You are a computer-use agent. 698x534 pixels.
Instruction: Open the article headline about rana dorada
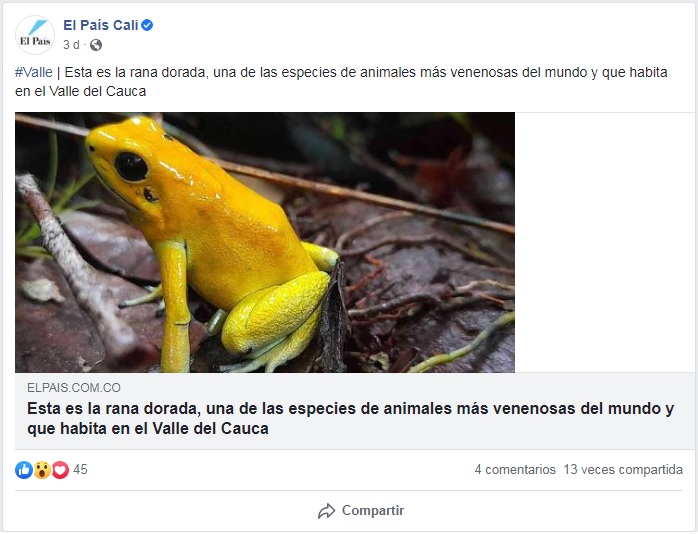pos(350,418)
